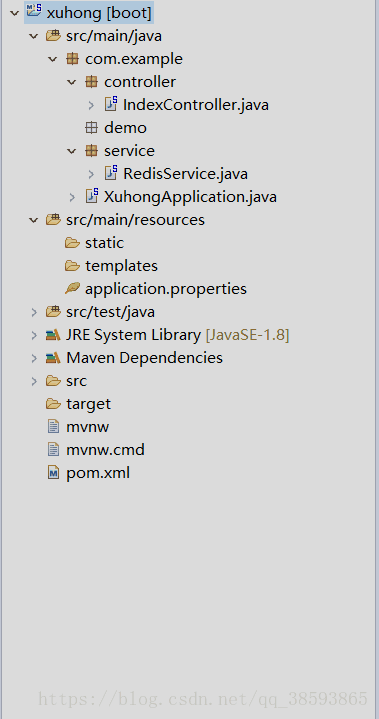
Task: Select the templates folder label
Action: tap(121, 265)
